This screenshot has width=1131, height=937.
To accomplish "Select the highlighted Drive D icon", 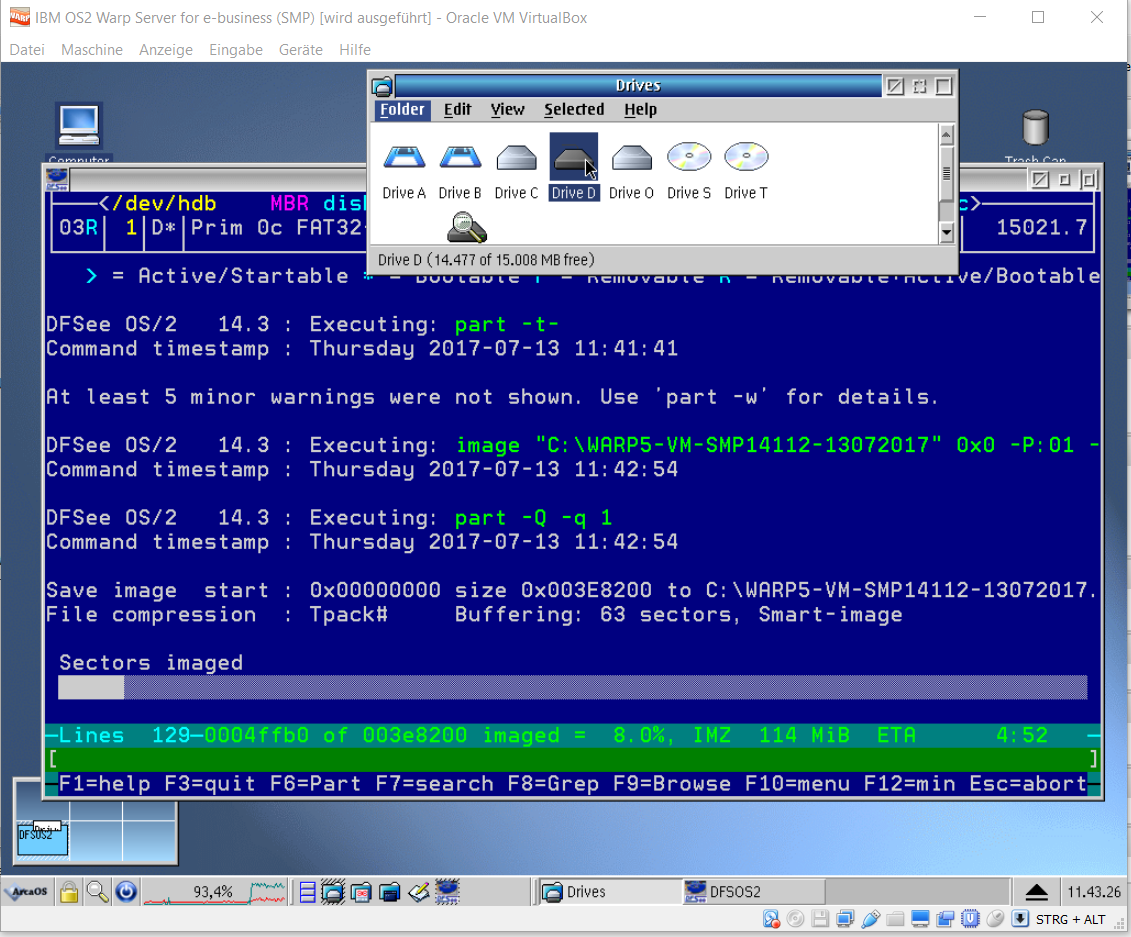I will [x=573, y=157].
